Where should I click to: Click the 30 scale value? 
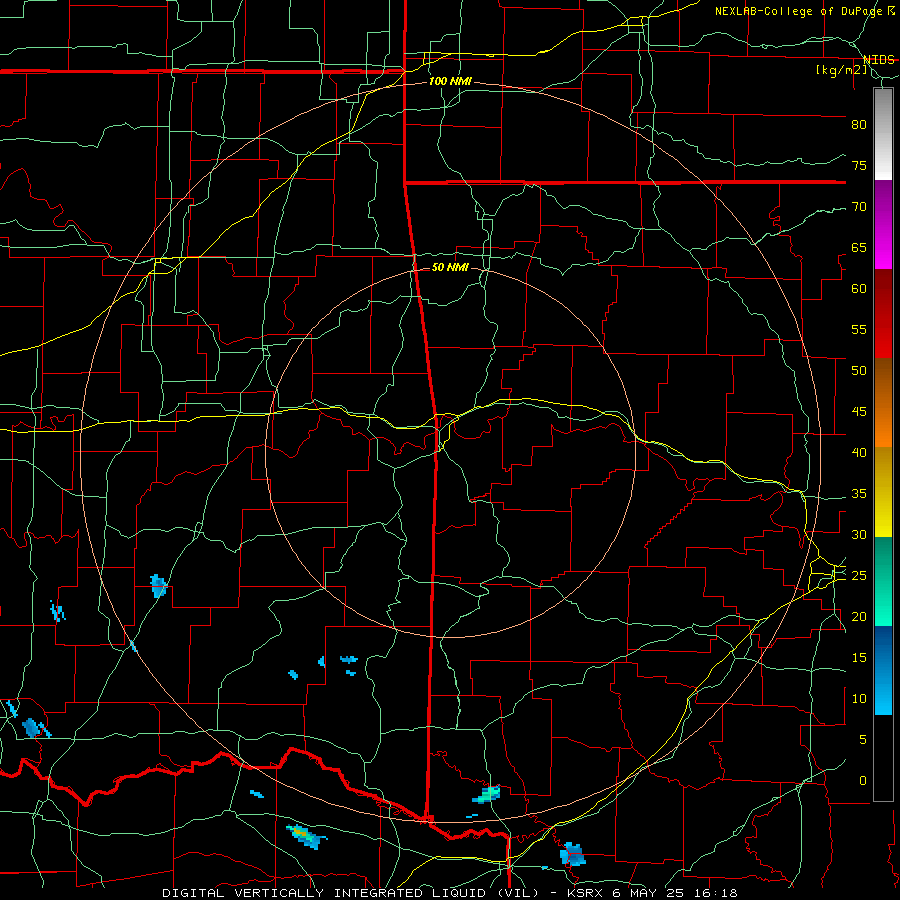coord(859,535)
